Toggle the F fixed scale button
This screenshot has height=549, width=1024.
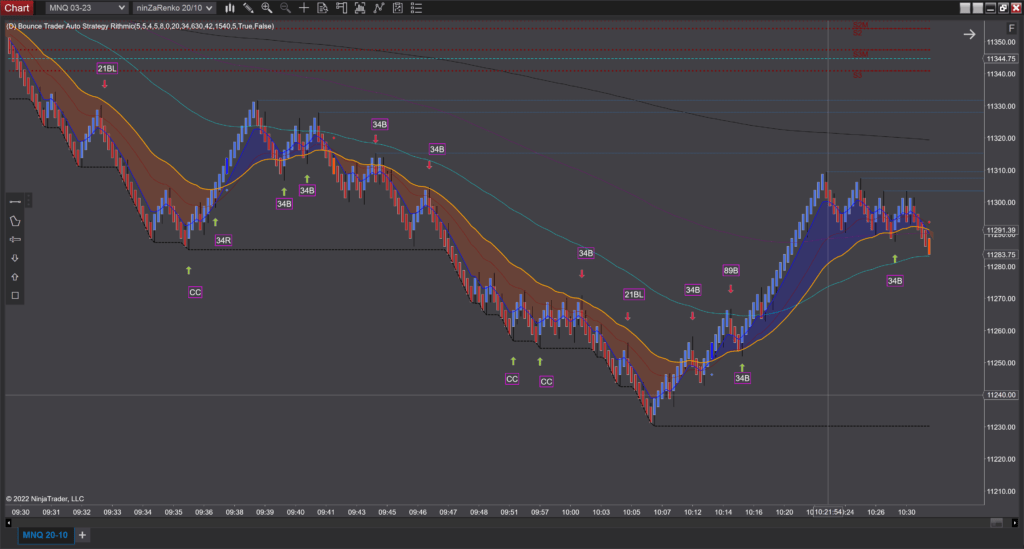click(1012, 28)
